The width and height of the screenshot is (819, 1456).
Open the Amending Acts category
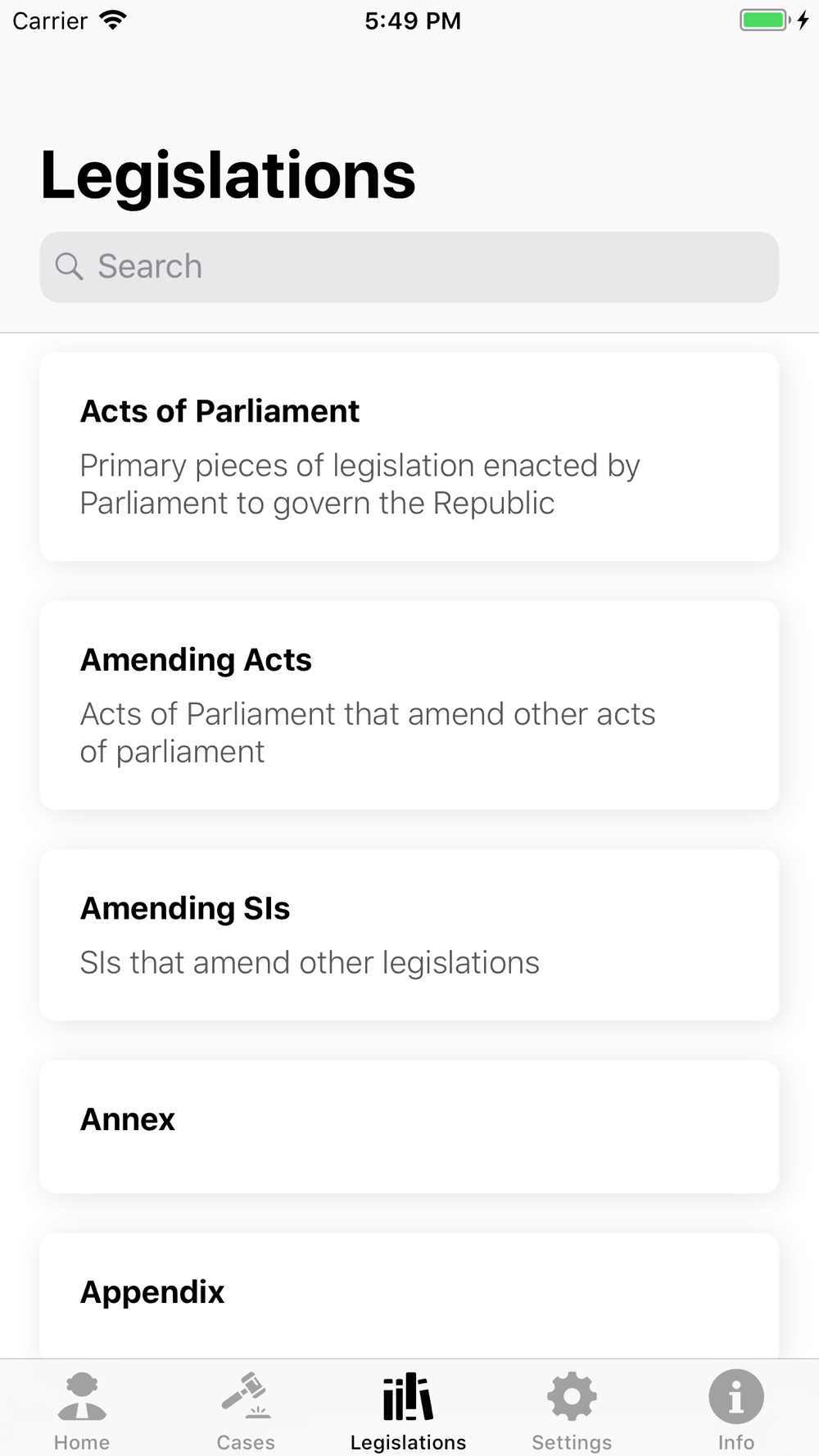409,705
